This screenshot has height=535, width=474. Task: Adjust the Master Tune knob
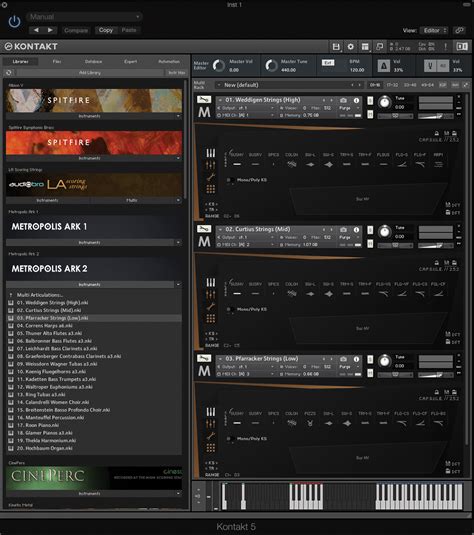(x=271, y=66)
